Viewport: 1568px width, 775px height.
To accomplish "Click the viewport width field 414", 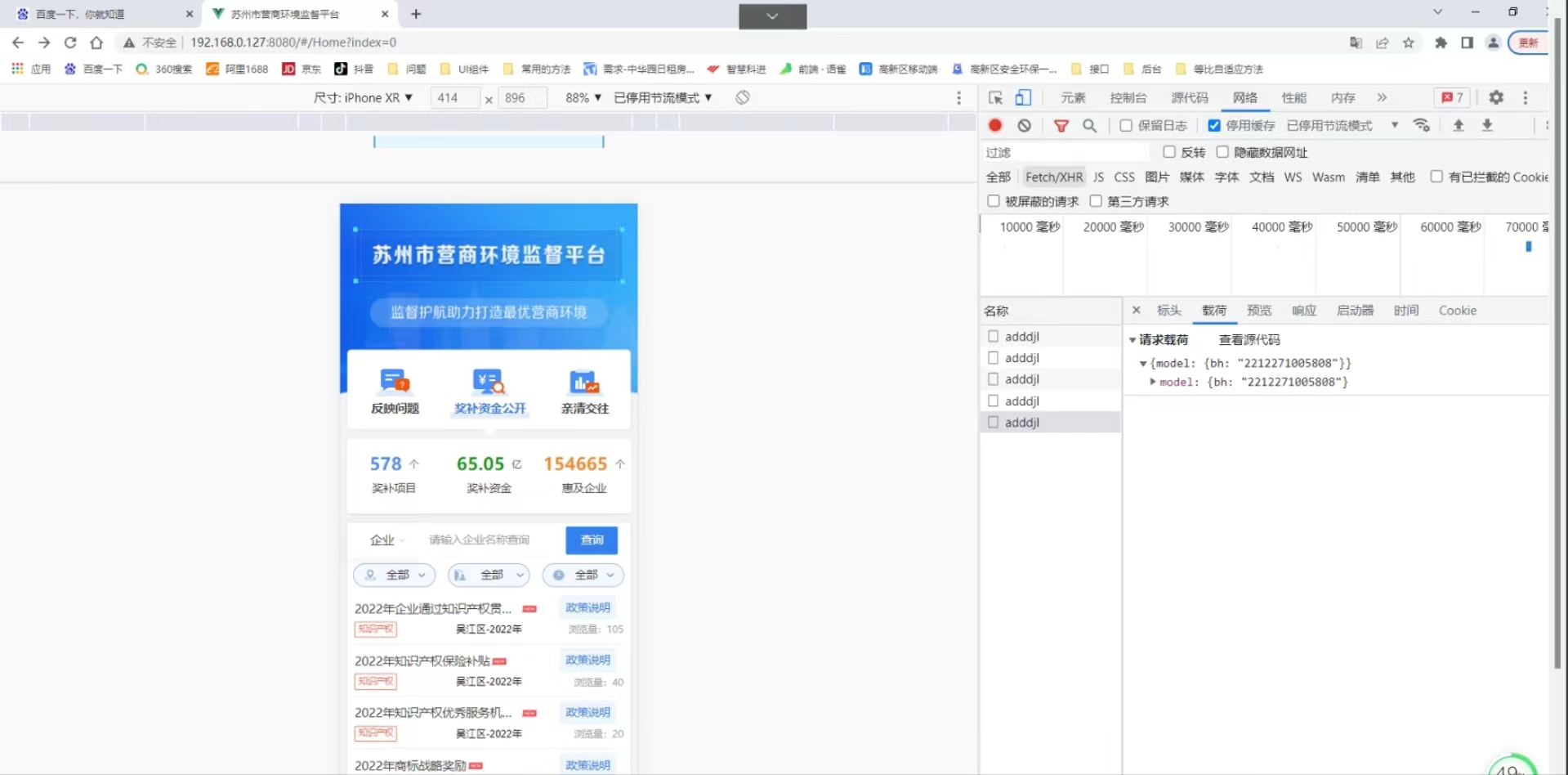I will pos(454,97).
